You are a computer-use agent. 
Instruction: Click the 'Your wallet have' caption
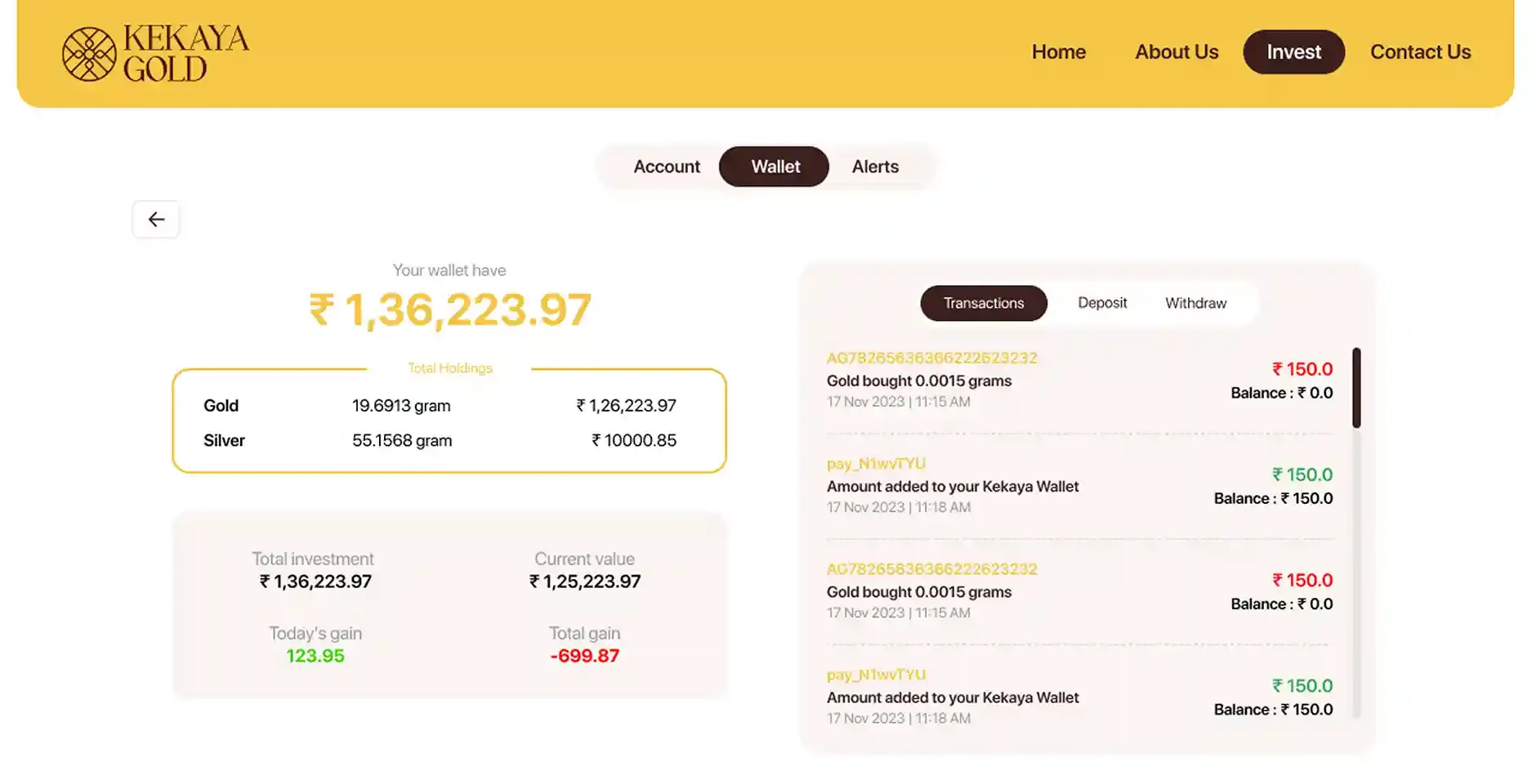[449, 270]
